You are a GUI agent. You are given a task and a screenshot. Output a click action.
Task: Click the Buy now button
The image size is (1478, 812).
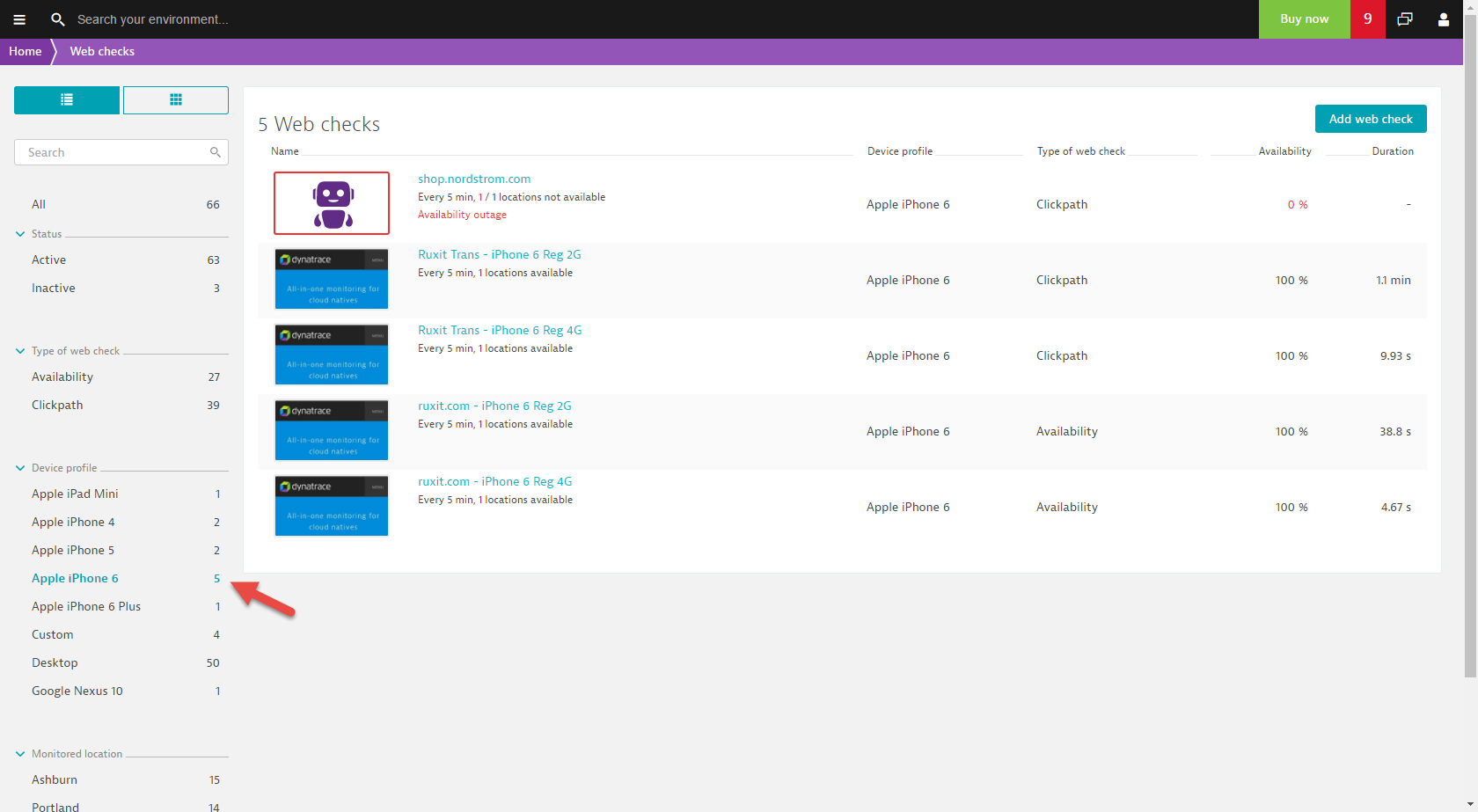coord(1305,19)
